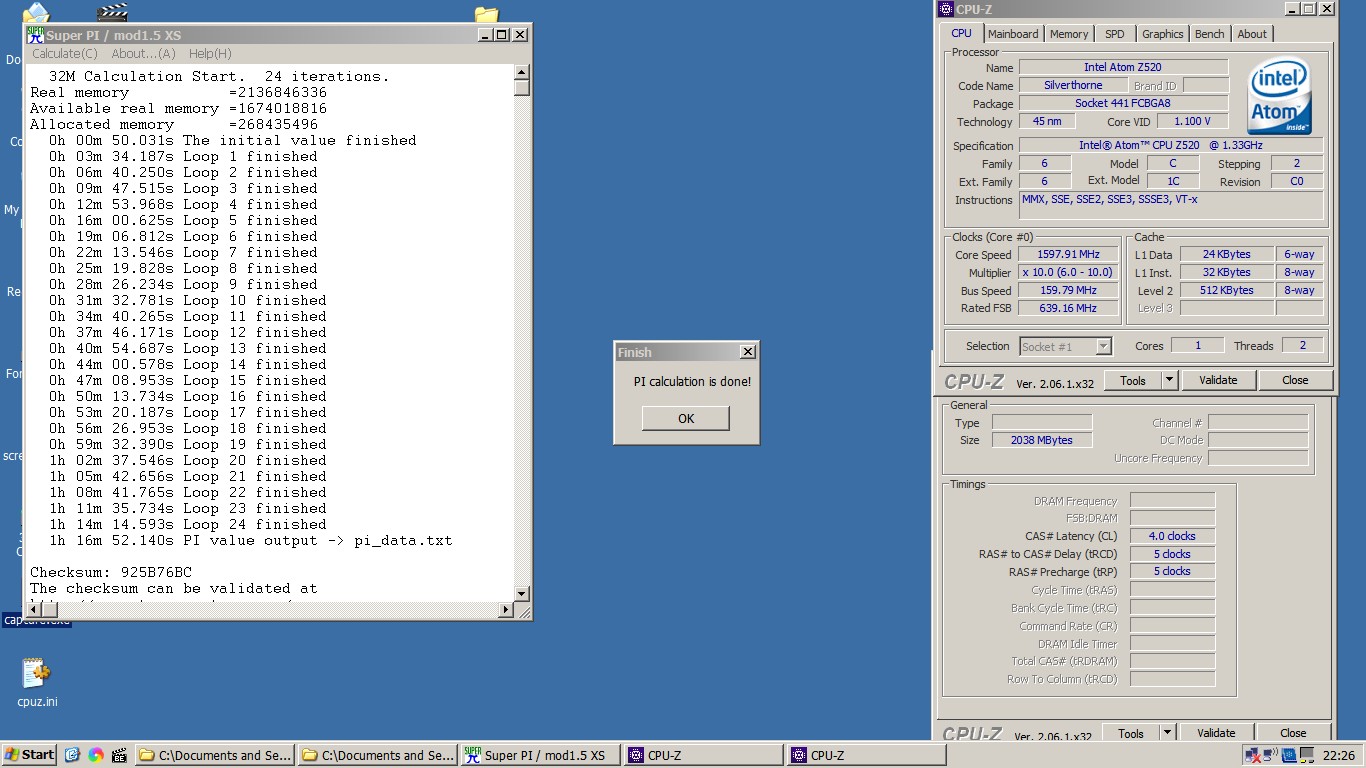The width and height of the screenshot is (1366, 768).
Task: Open the About...(A) menu in Super PI
Action: tap(143, 54)
